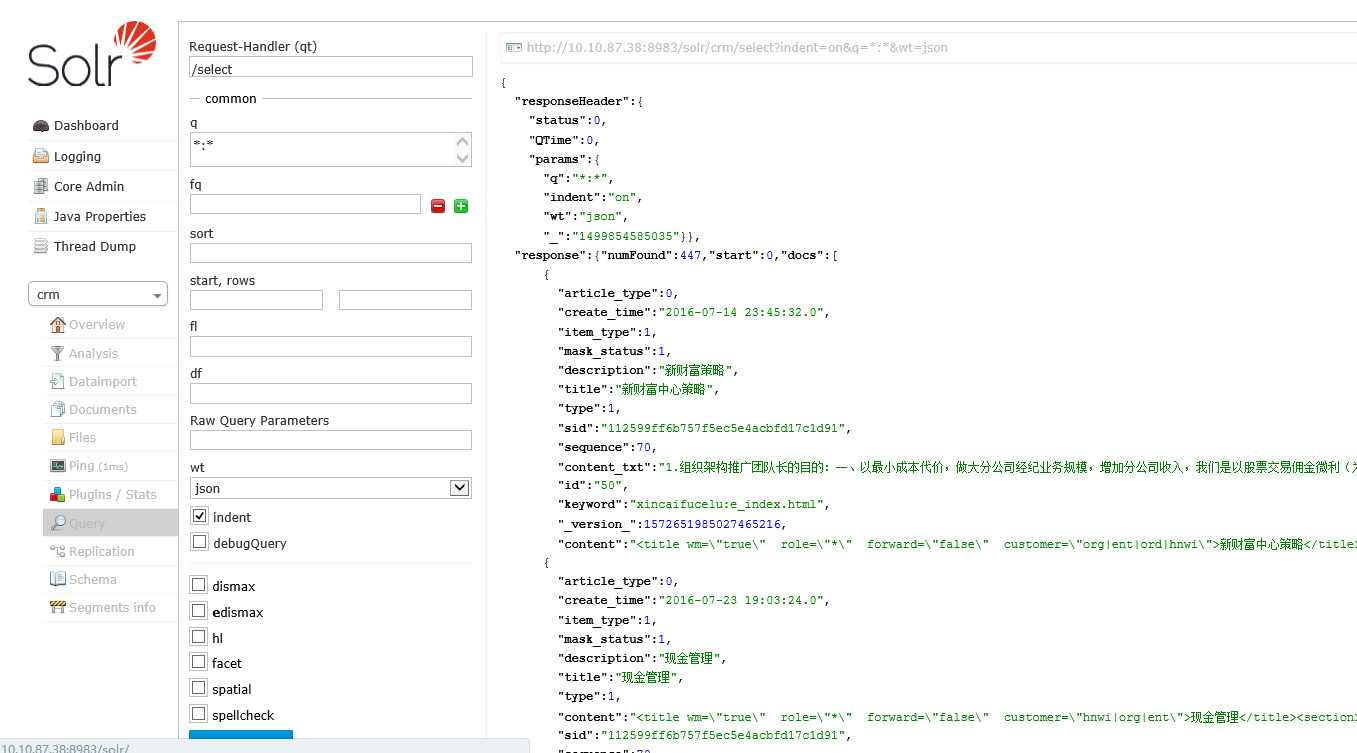Viewport: 1357px width, 753px height.
Task: Remove fq filter with red minus icon
Action: [438, 206]
